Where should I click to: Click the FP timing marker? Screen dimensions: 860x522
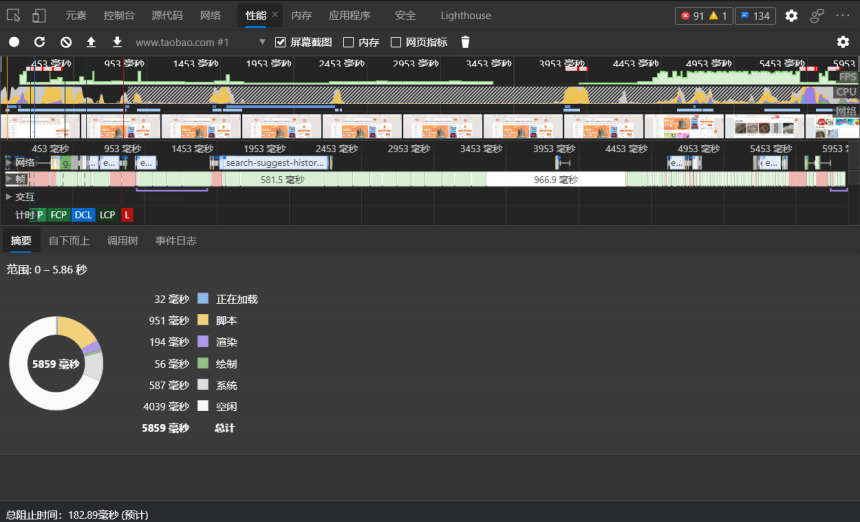pos(39,215)
